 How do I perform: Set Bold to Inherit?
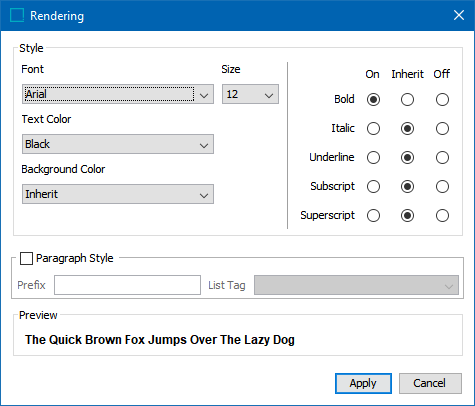coord(407,99)
